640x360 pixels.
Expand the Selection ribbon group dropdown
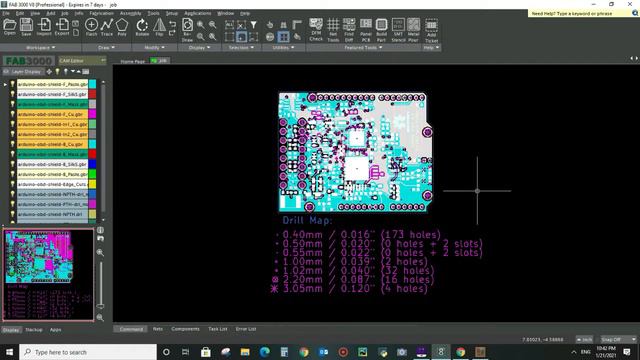pyautogui.click(x=241, y=48)
